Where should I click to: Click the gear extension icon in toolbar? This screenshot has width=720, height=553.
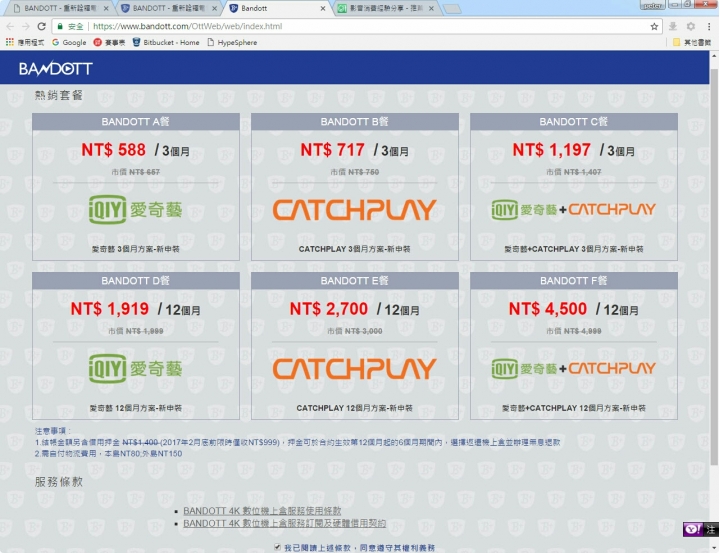(691, 26)
